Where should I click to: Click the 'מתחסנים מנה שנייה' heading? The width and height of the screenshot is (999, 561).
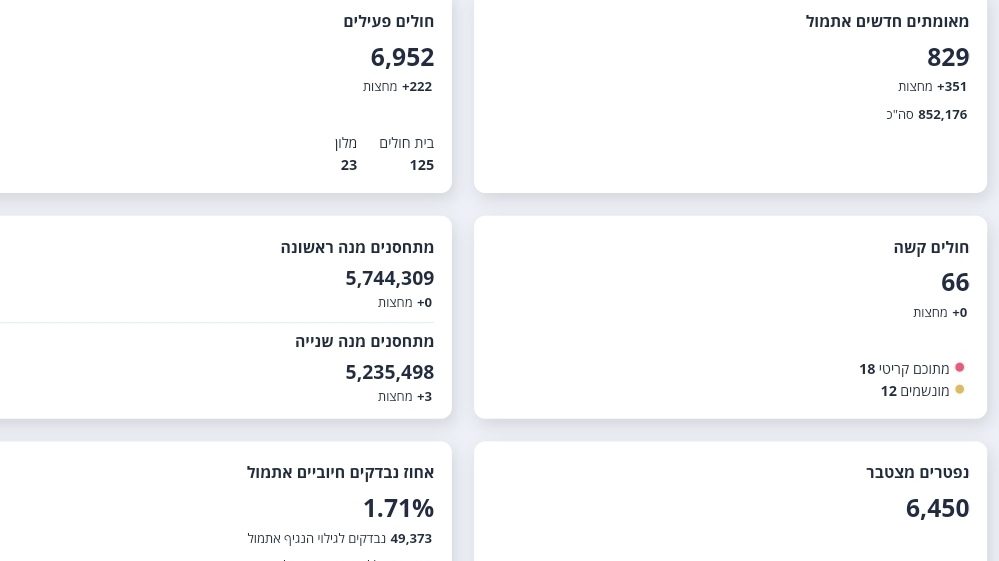click(364, 341)
